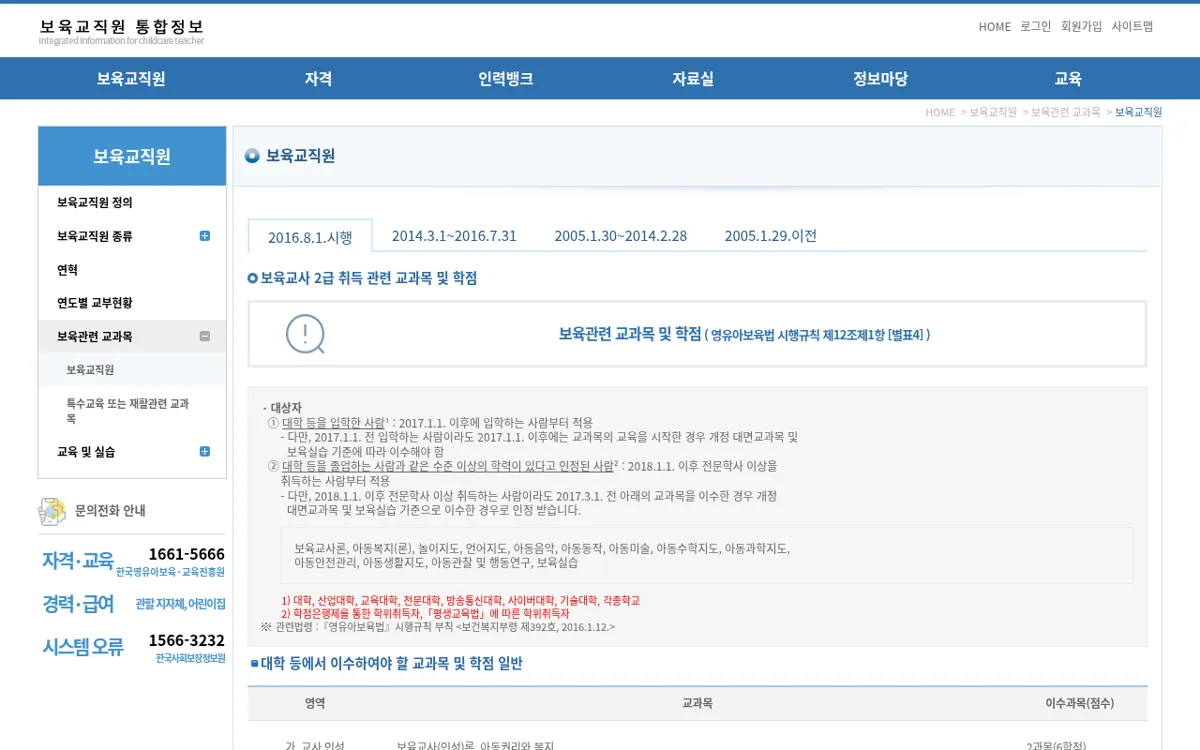Image resolution: width=1200 pixels, height=750 pixels.
Task: Click heading 대학 등에서 이수하여야 할 교과목
Action: tap(391, 663)
